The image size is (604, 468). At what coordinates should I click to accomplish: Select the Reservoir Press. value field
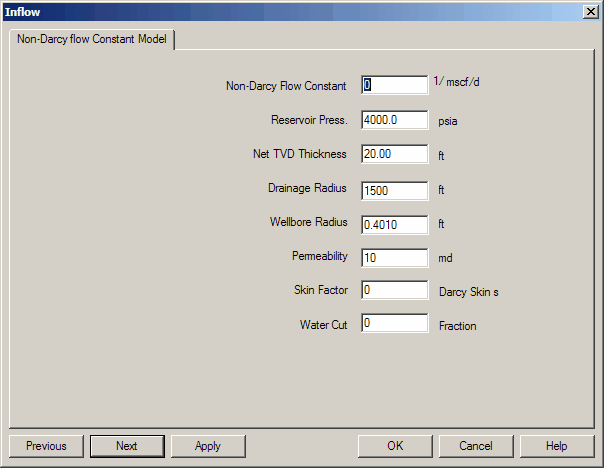click(395, 120)
